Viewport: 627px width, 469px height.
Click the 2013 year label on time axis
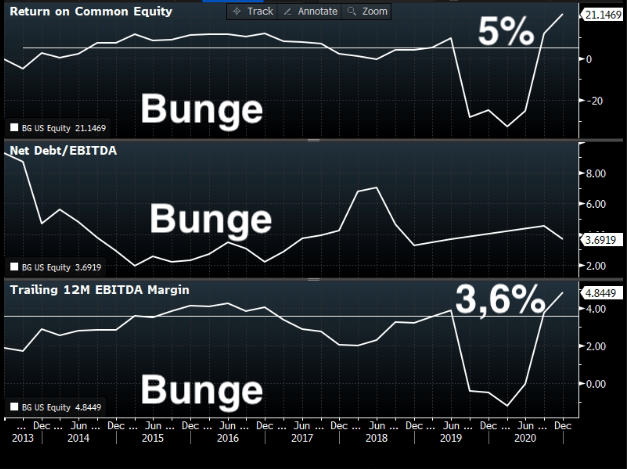tap(22, 438)
